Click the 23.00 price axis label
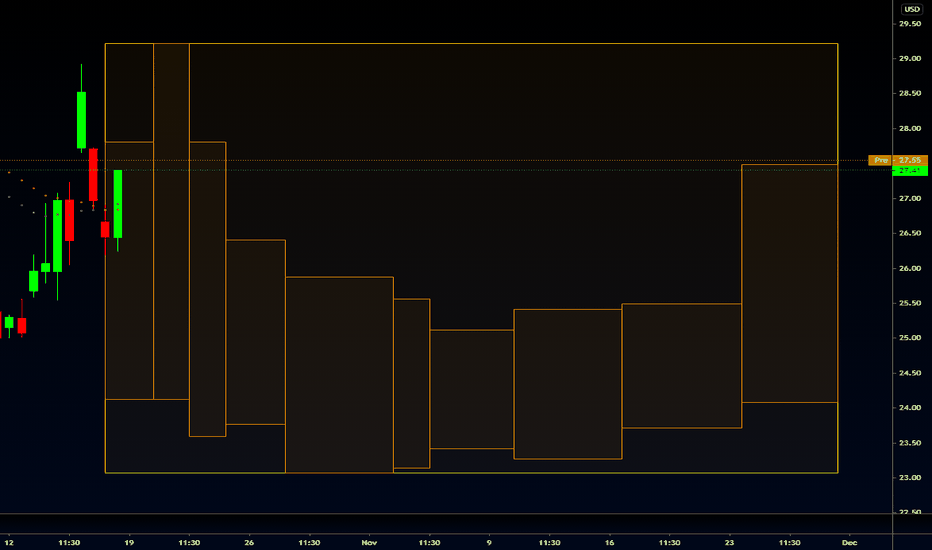The width and height of the screenshot is (932, 550). coord(909,477)
